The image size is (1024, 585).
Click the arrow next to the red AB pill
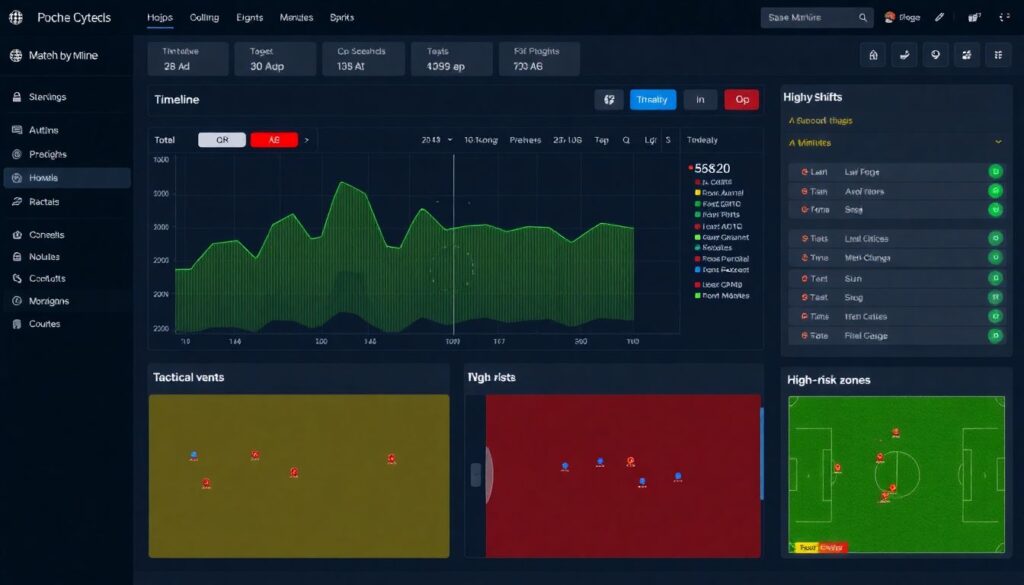point(307,140)
